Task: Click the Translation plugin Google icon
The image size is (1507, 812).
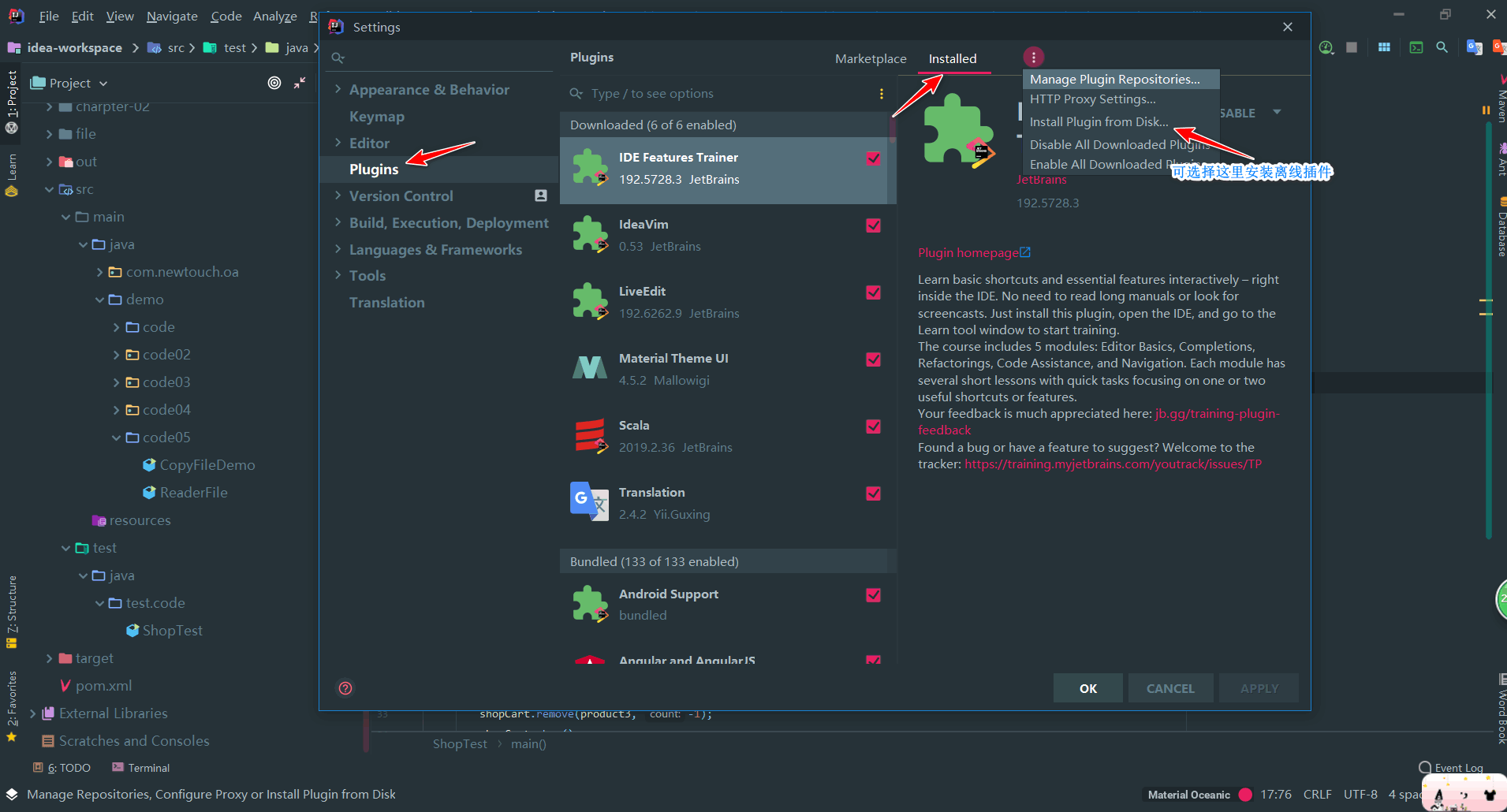Action: pos(590,502)
